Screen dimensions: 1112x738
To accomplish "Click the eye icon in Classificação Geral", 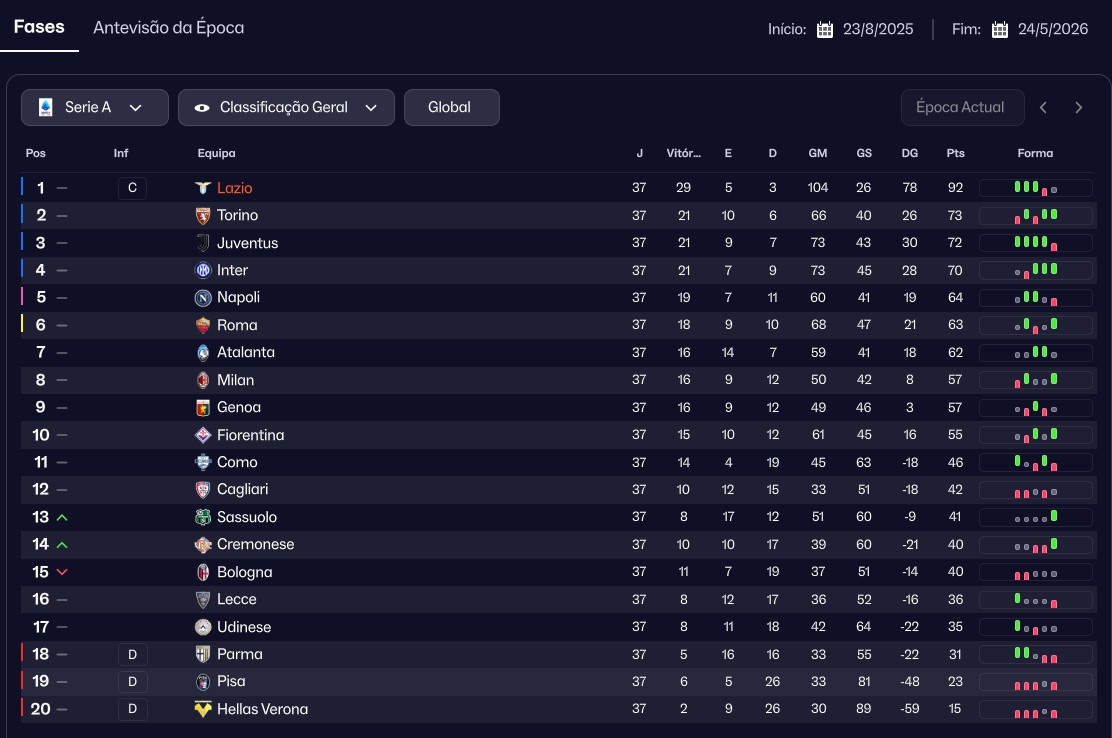I will point(202,108).
